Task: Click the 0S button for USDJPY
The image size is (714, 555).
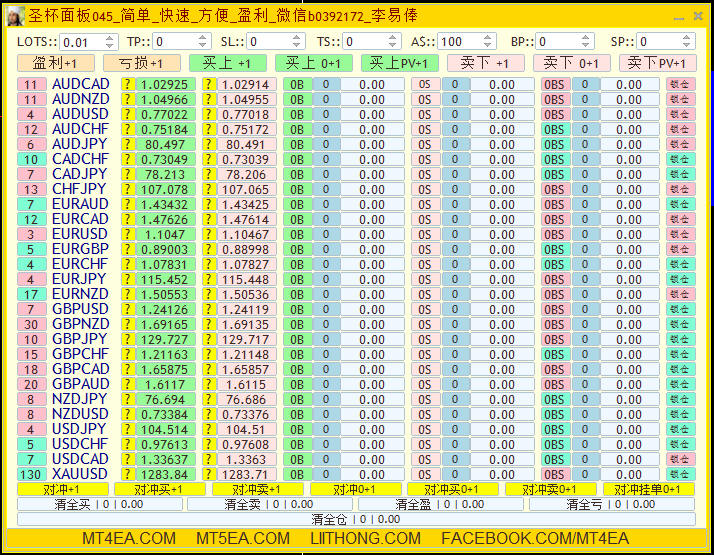Action: [425, 429]
